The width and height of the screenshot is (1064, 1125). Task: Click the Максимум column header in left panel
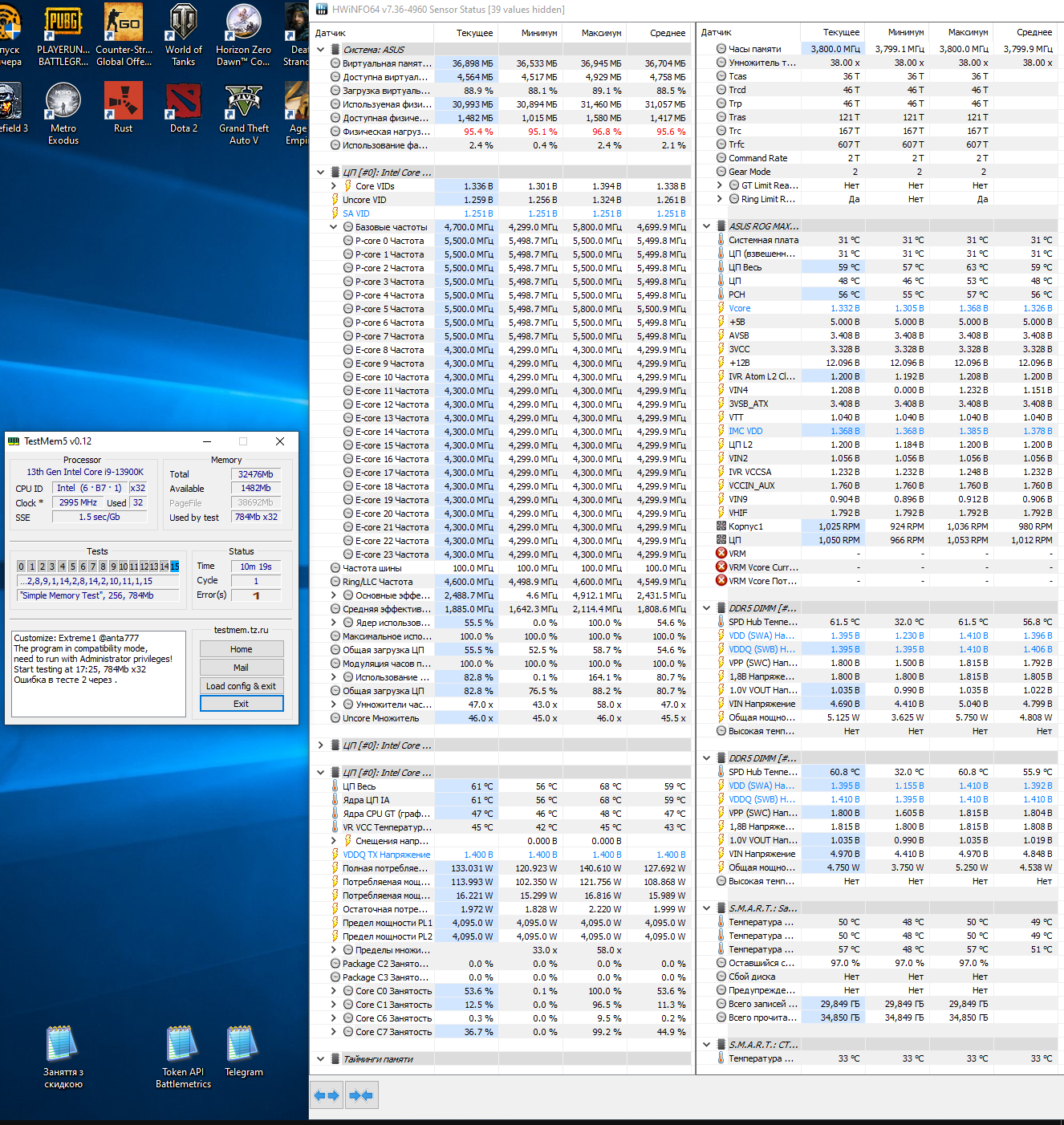(x=601, y=33)
